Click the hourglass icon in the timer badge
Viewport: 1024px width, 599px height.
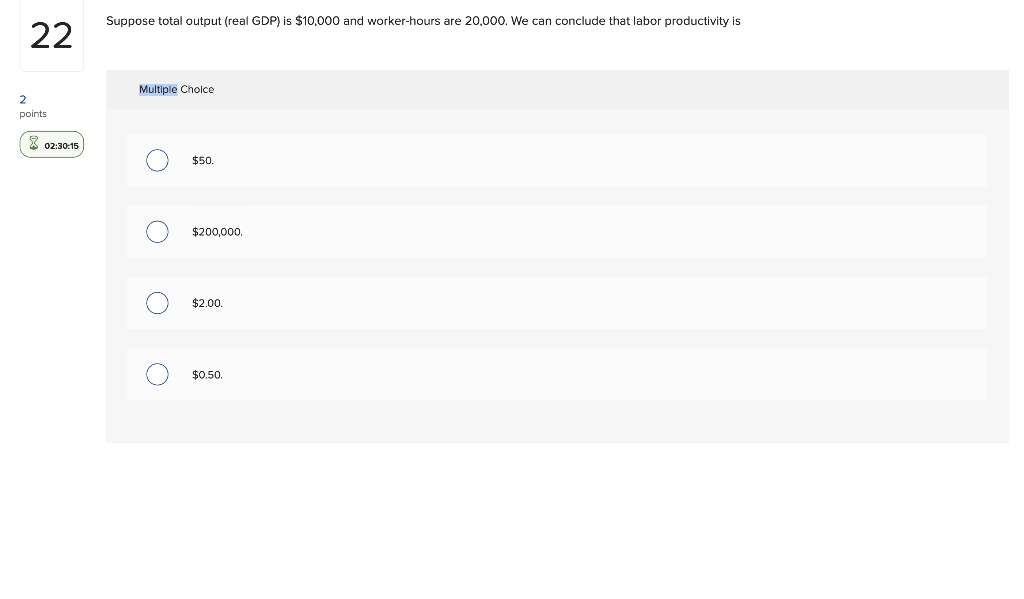[x=34, y=143]
